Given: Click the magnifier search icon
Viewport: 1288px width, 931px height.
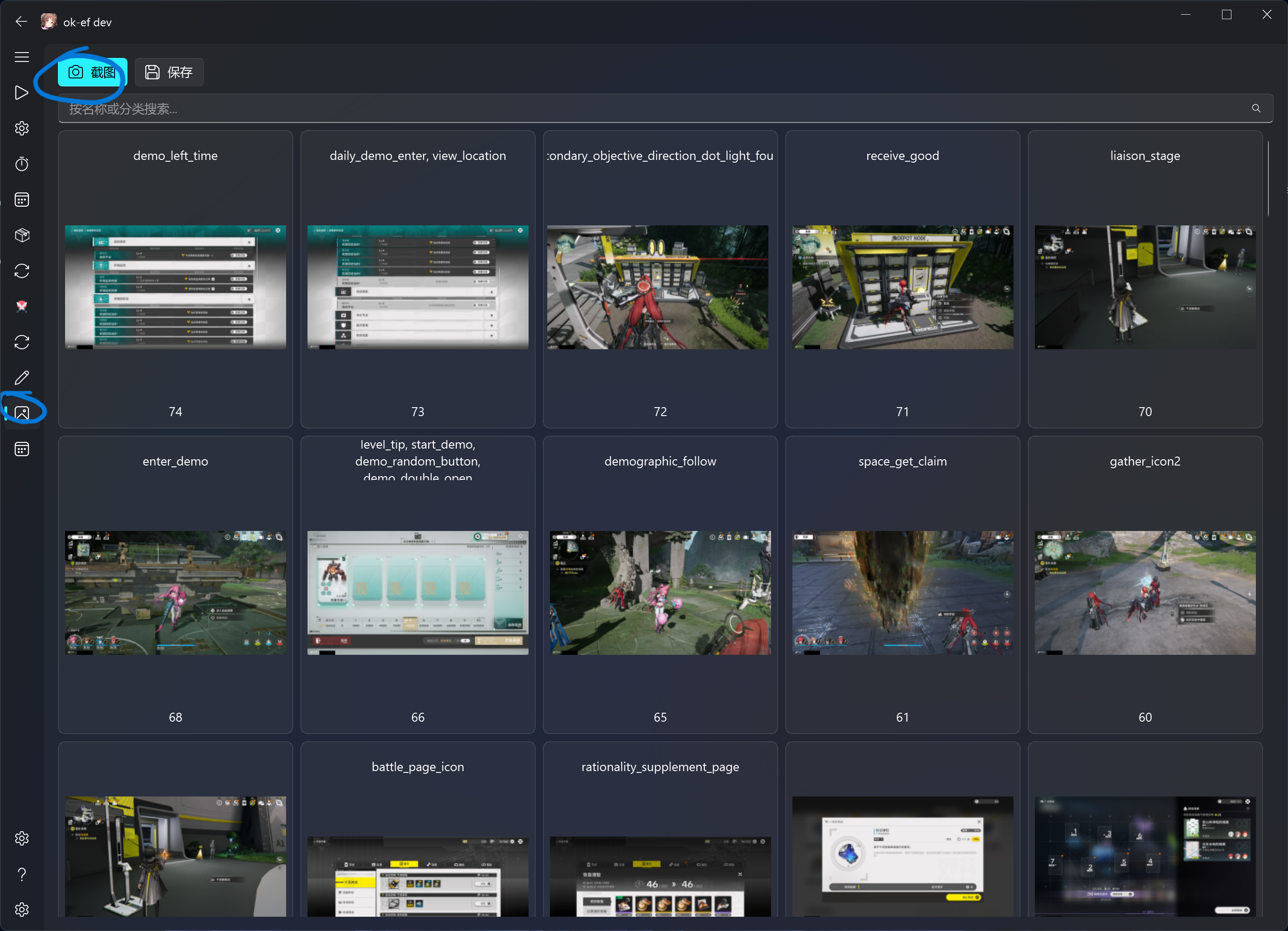Looking at the screenshot, I should [1255, 108].
